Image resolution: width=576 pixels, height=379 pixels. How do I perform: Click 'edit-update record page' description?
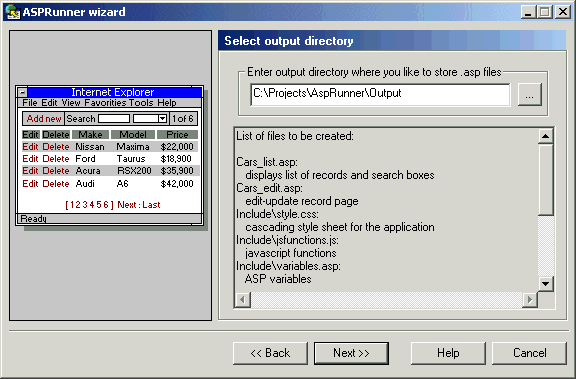pos(302,201)
